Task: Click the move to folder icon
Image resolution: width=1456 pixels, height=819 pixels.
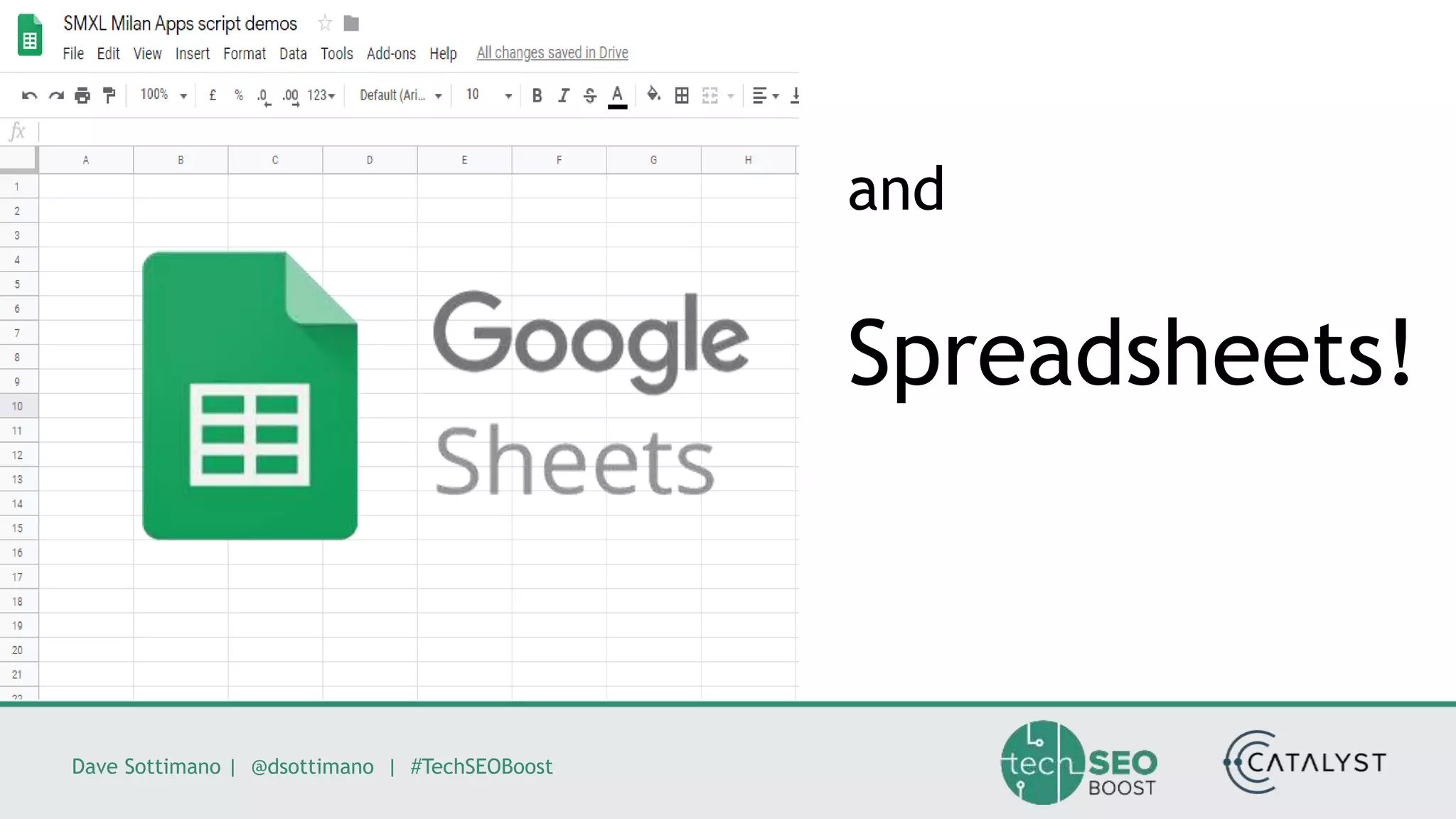Action: 351,23
